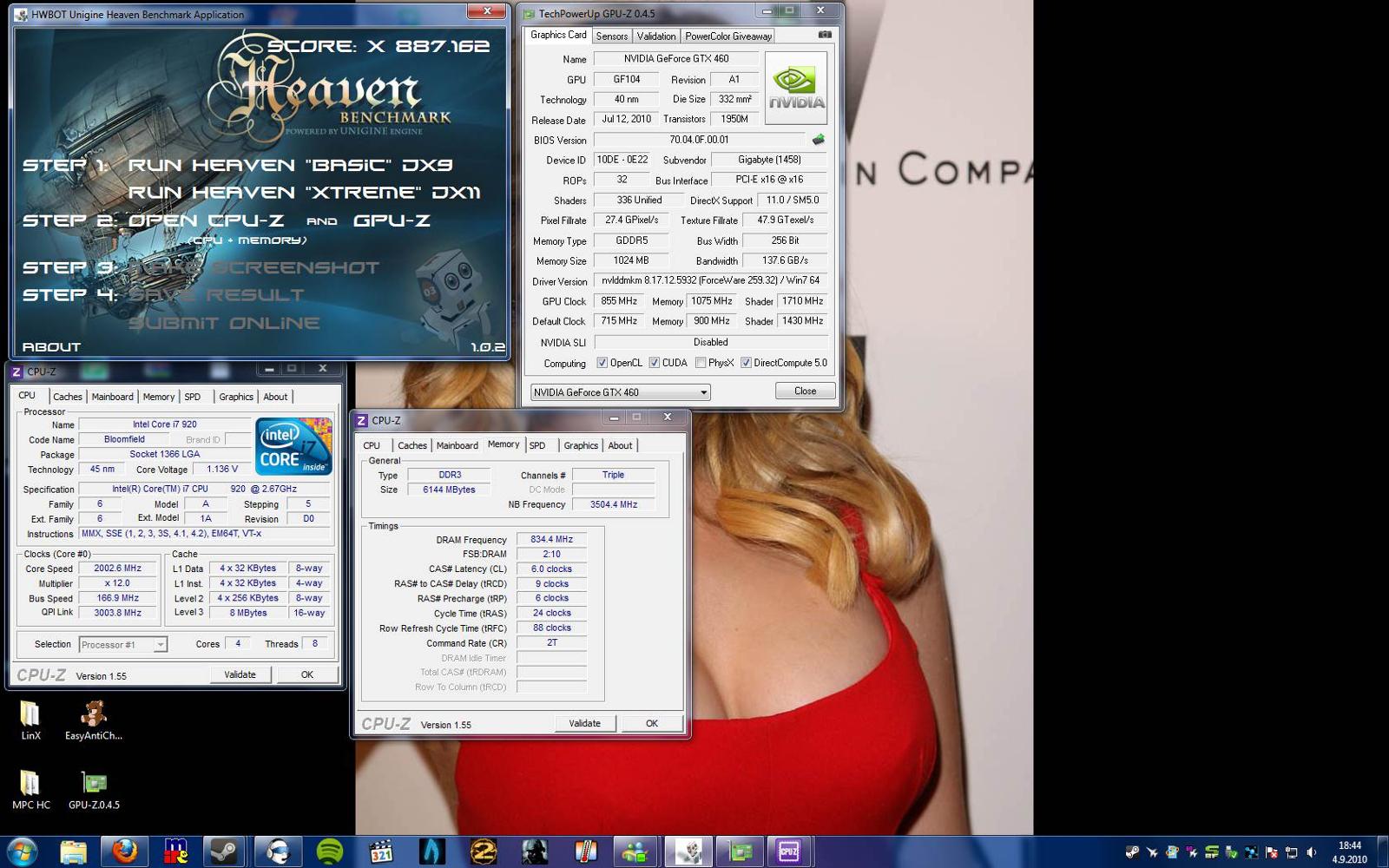The image size is (1389, 868).
Task: Open the LinX folder on the desktop
Action: (x=30, y=720)
